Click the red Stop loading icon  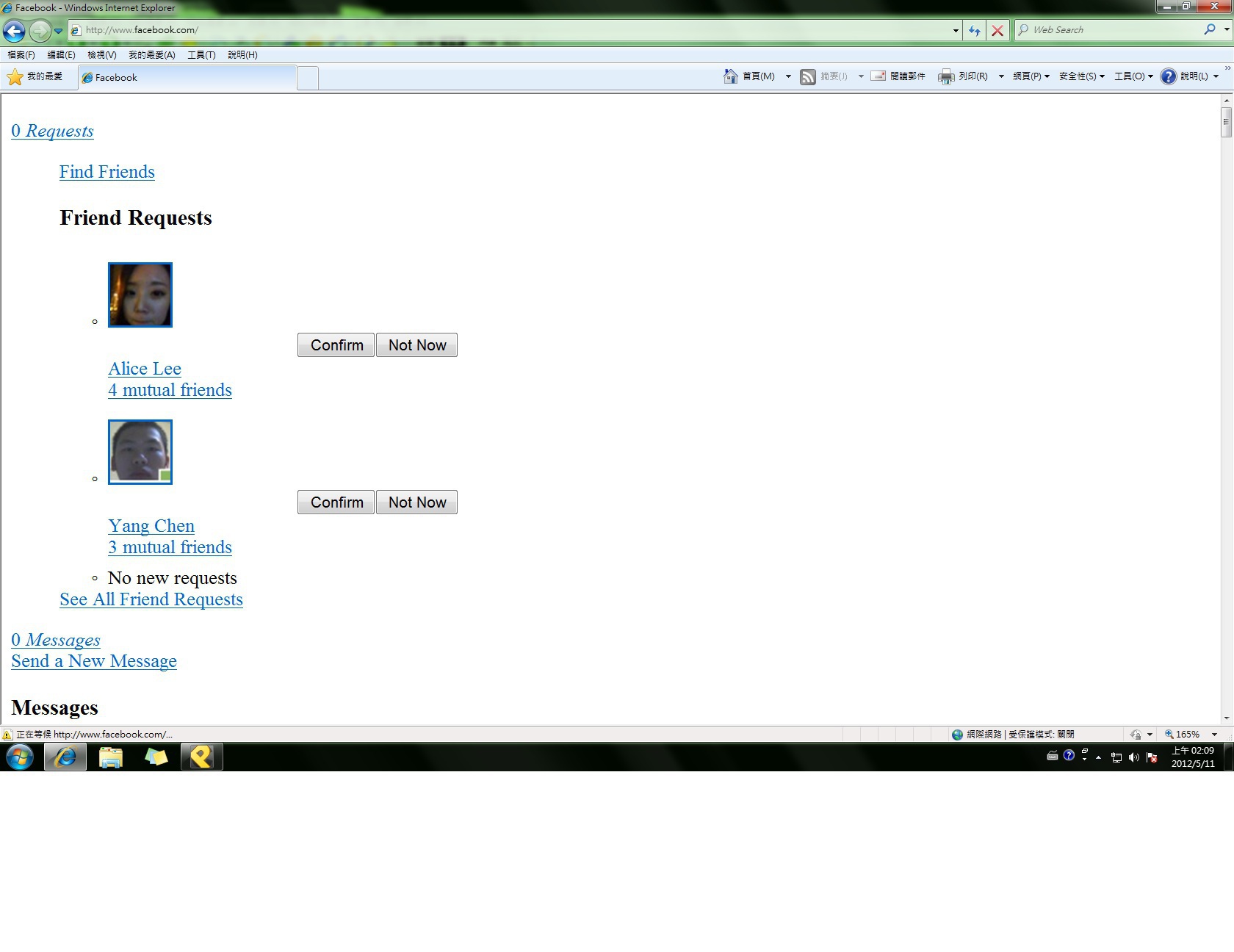click(997, 30)
